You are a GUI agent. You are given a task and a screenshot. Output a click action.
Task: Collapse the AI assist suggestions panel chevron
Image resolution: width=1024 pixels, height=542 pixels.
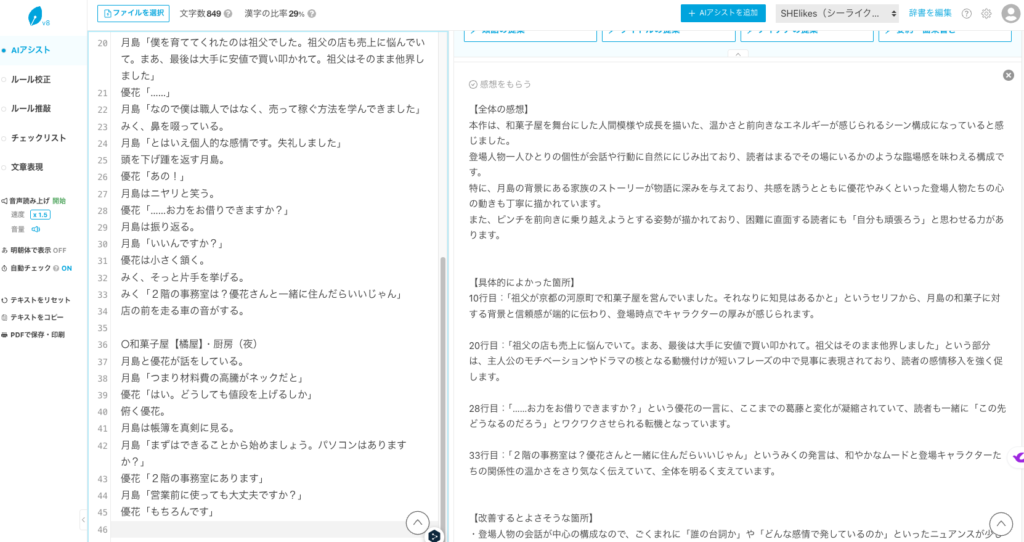click(738, 53)
